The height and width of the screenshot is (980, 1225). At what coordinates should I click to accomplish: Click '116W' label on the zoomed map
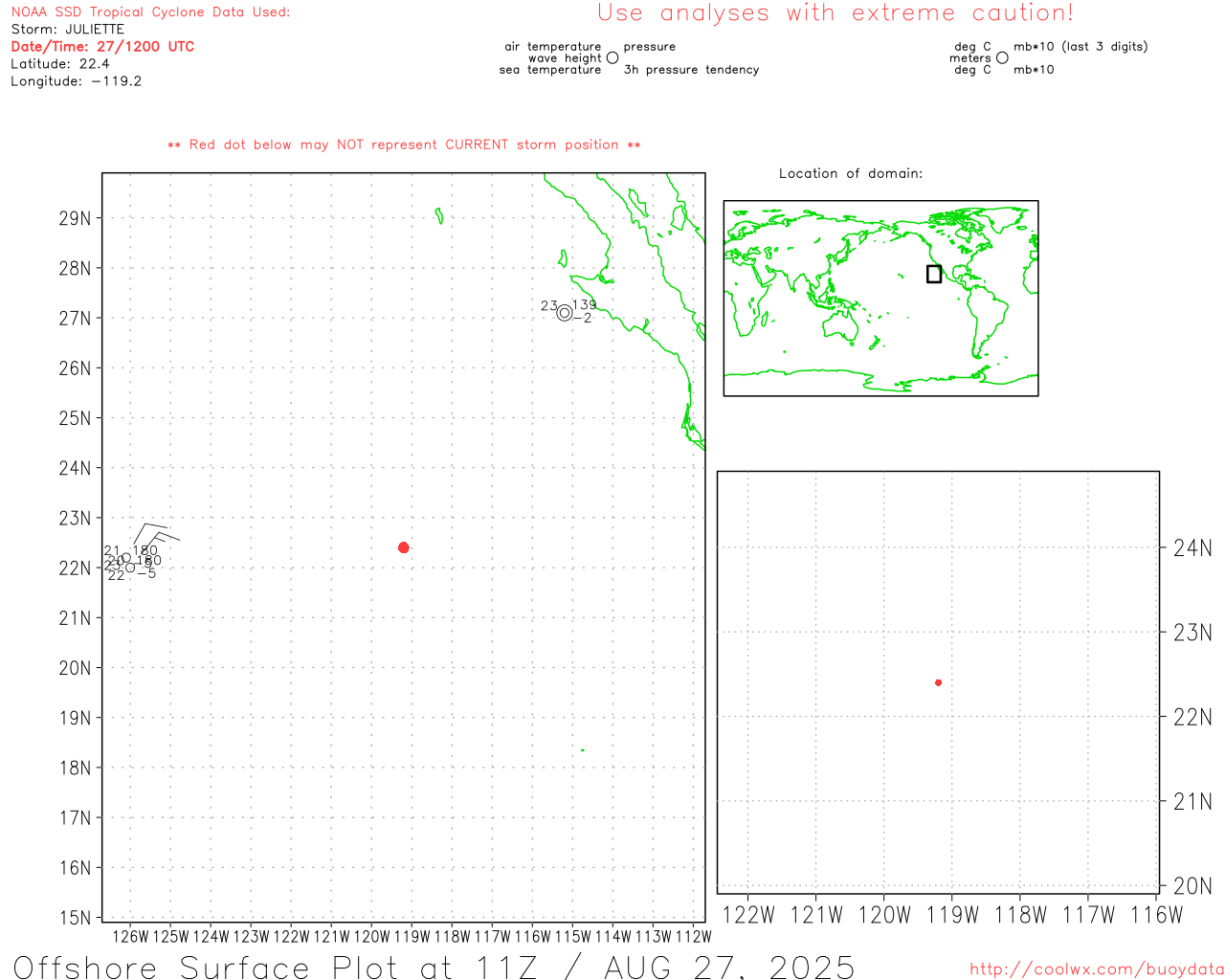[x=1157, y=915]
